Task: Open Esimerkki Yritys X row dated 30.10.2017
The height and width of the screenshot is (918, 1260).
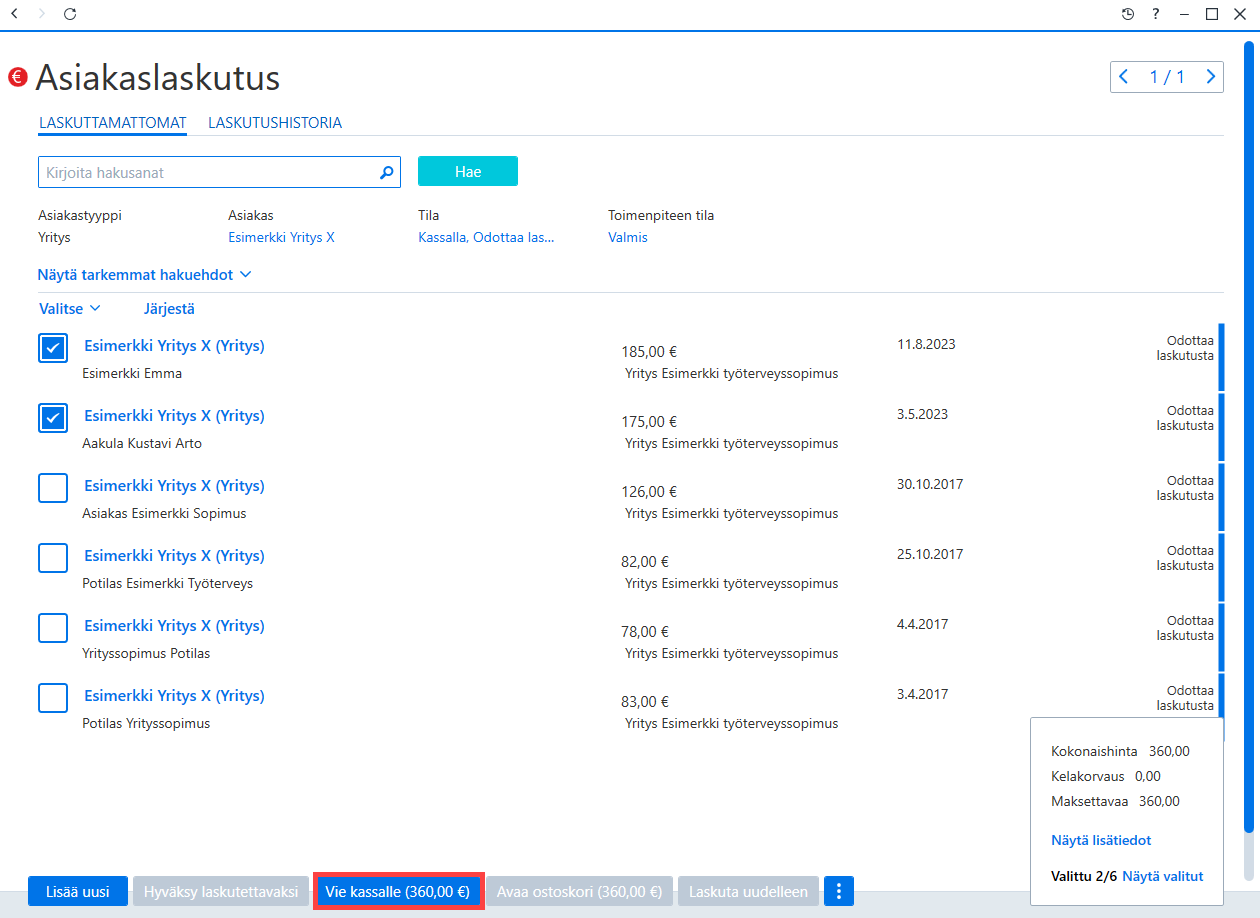Action: pos(174,486)
